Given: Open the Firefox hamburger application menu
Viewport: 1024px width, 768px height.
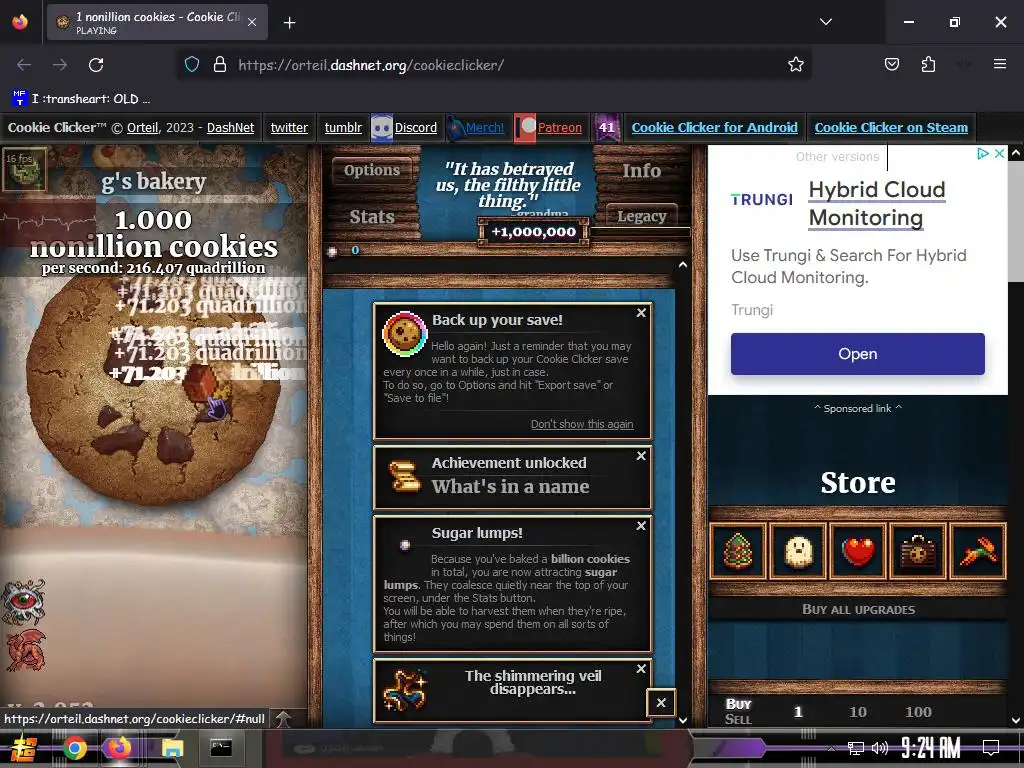Looking at the screenshot, I should coord(999,64).
